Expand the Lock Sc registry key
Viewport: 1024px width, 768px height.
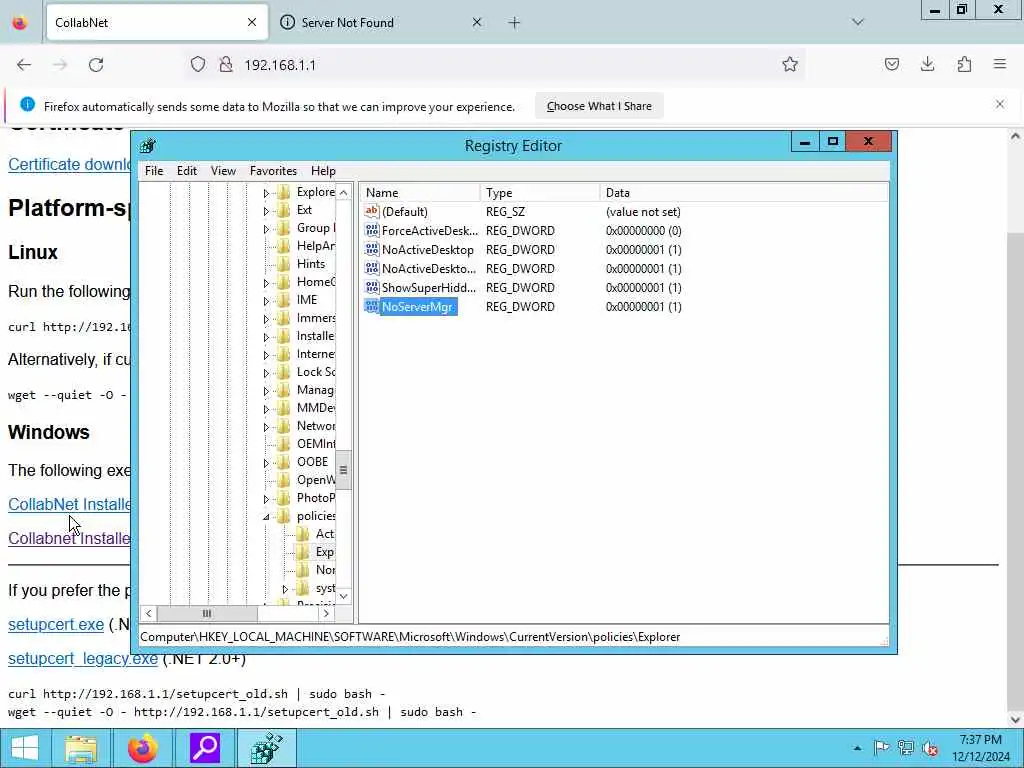tap(266, 373)
